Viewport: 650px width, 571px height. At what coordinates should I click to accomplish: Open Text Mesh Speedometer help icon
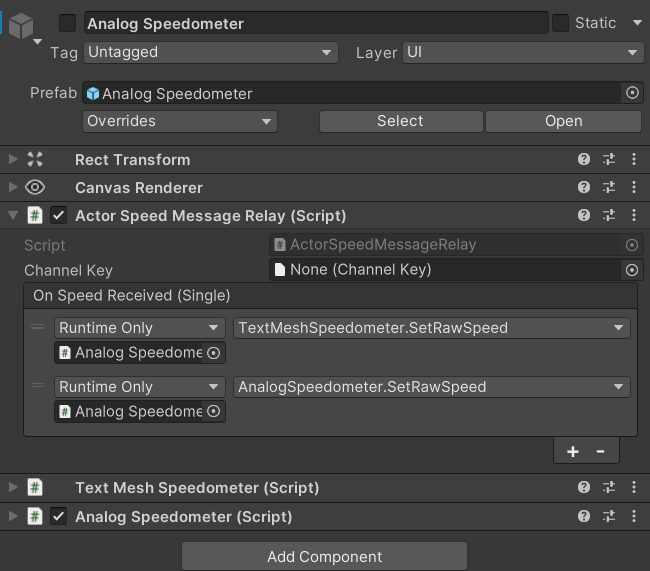(x=584, y=487)
